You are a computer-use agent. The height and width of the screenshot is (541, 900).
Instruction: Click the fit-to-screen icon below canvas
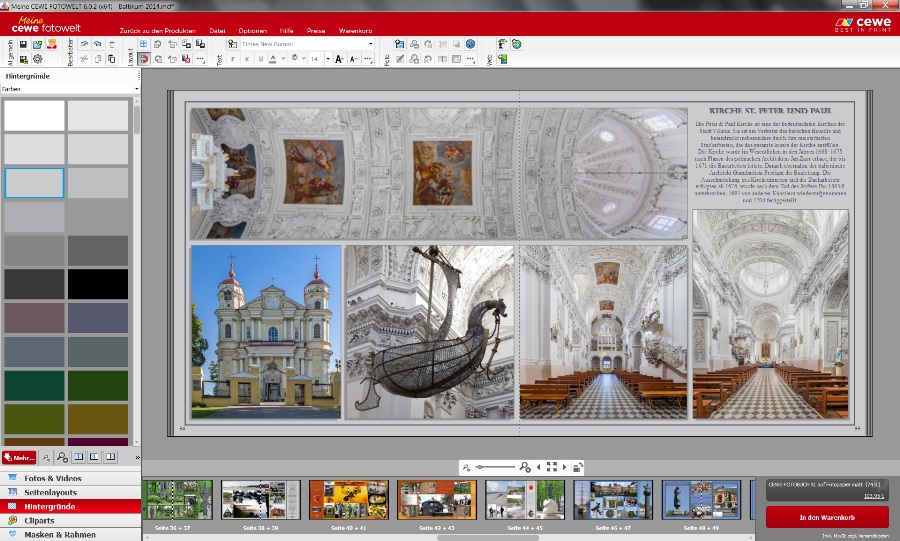[552, 467]
